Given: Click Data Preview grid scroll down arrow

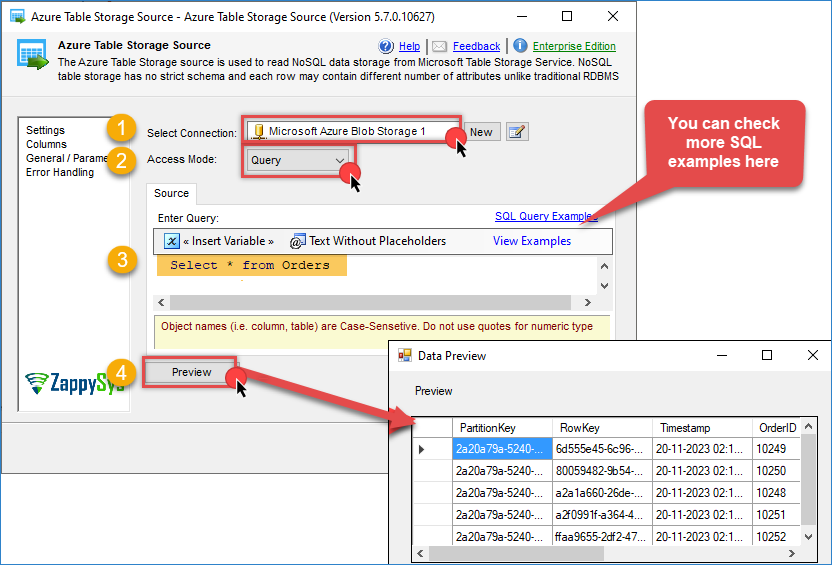Looking at the screenshot, I should [808, 537].
